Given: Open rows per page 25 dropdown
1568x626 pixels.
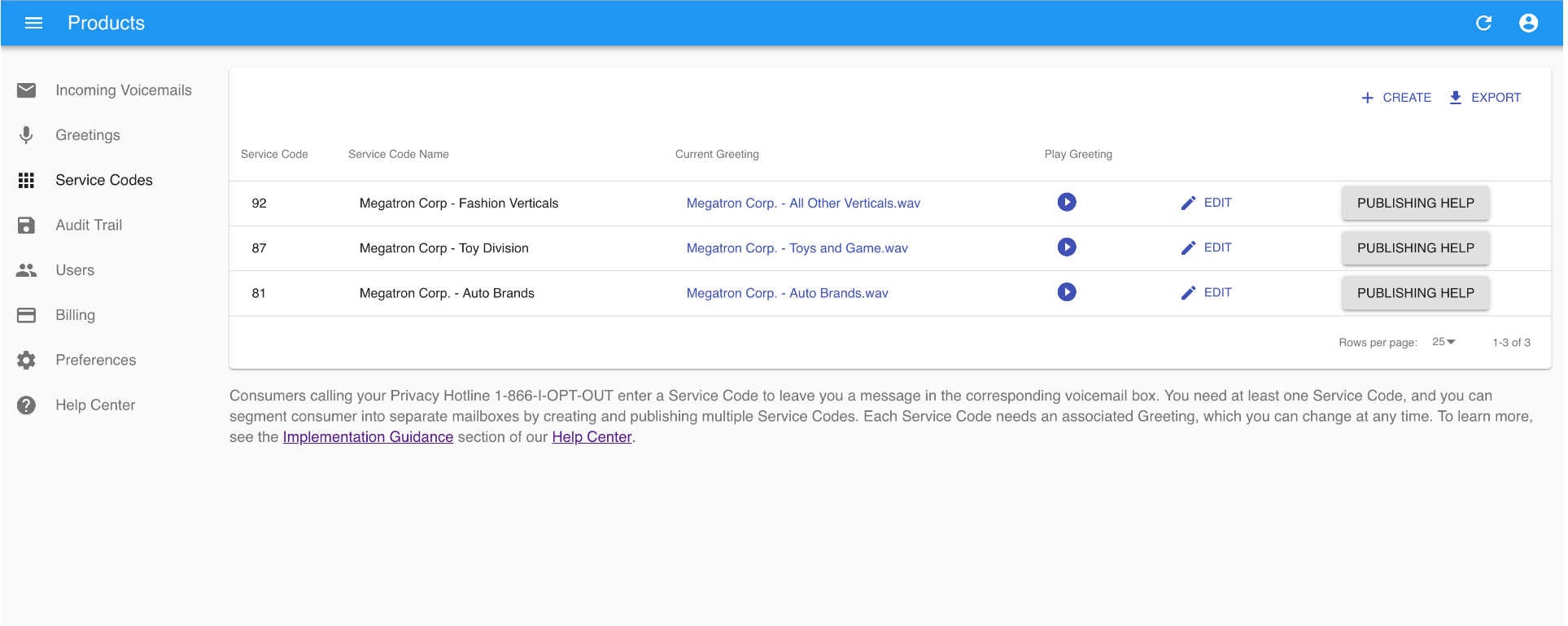Looking at the screenshot, I should (1444, 342).
